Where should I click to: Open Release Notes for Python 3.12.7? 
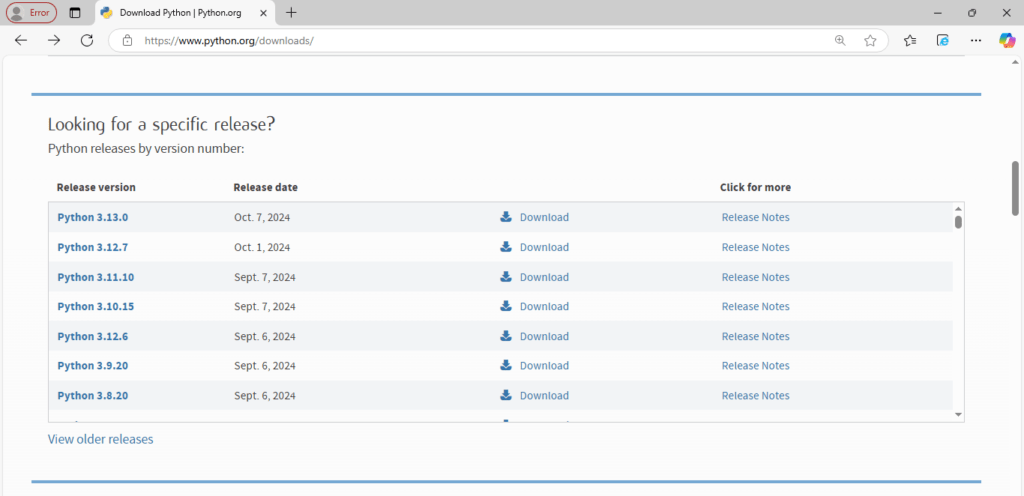[756, 247]
